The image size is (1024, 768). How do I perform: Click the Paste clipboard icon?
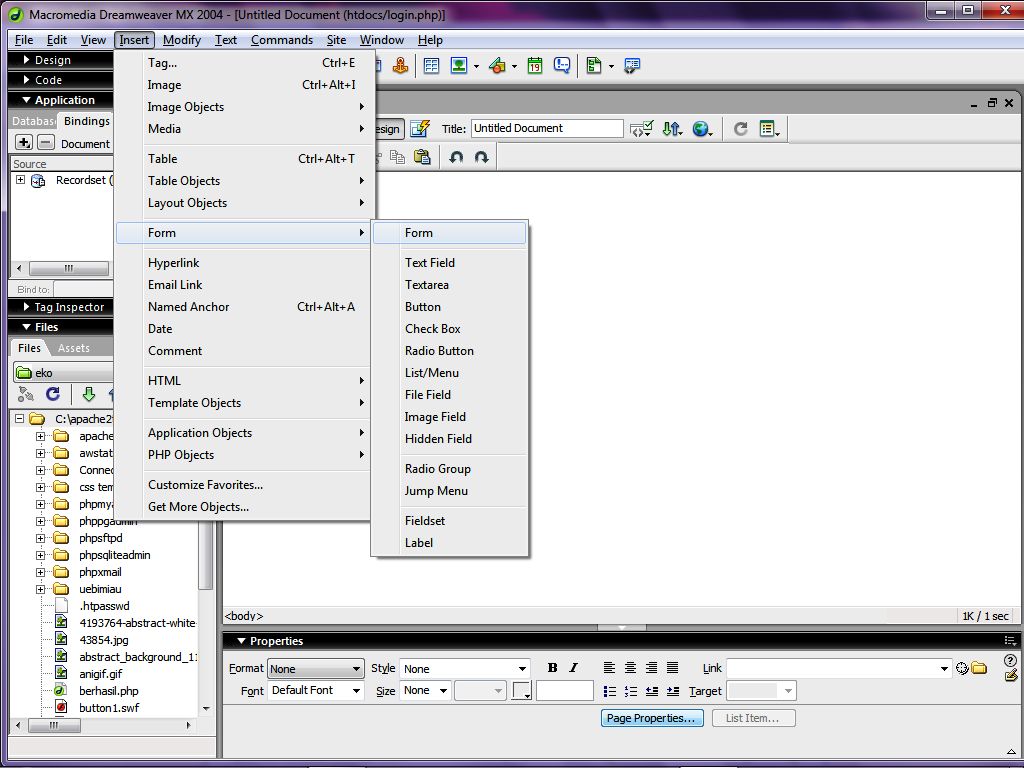[x=423, y=157]
